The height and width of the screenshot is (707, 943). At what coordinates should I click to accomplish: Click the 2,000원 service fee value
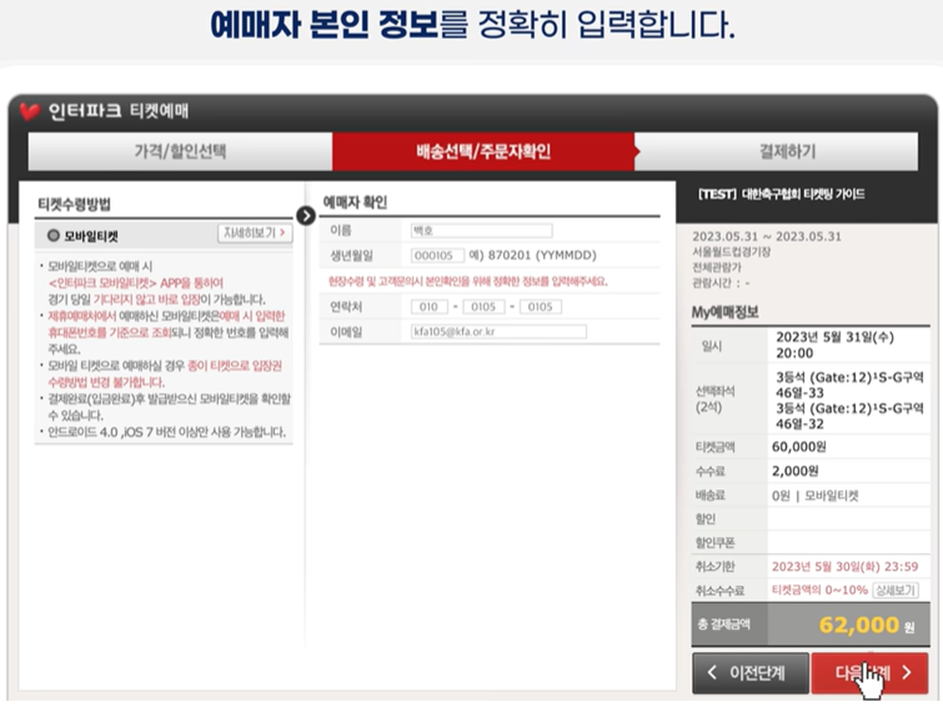coord(795,471)
